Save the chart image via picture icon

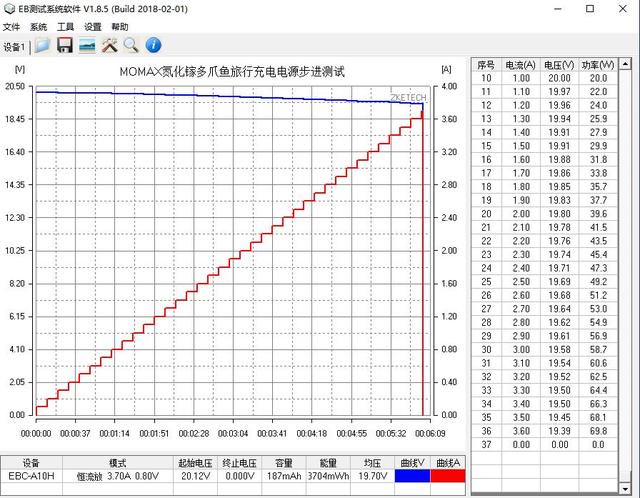(x=87, y=45)
